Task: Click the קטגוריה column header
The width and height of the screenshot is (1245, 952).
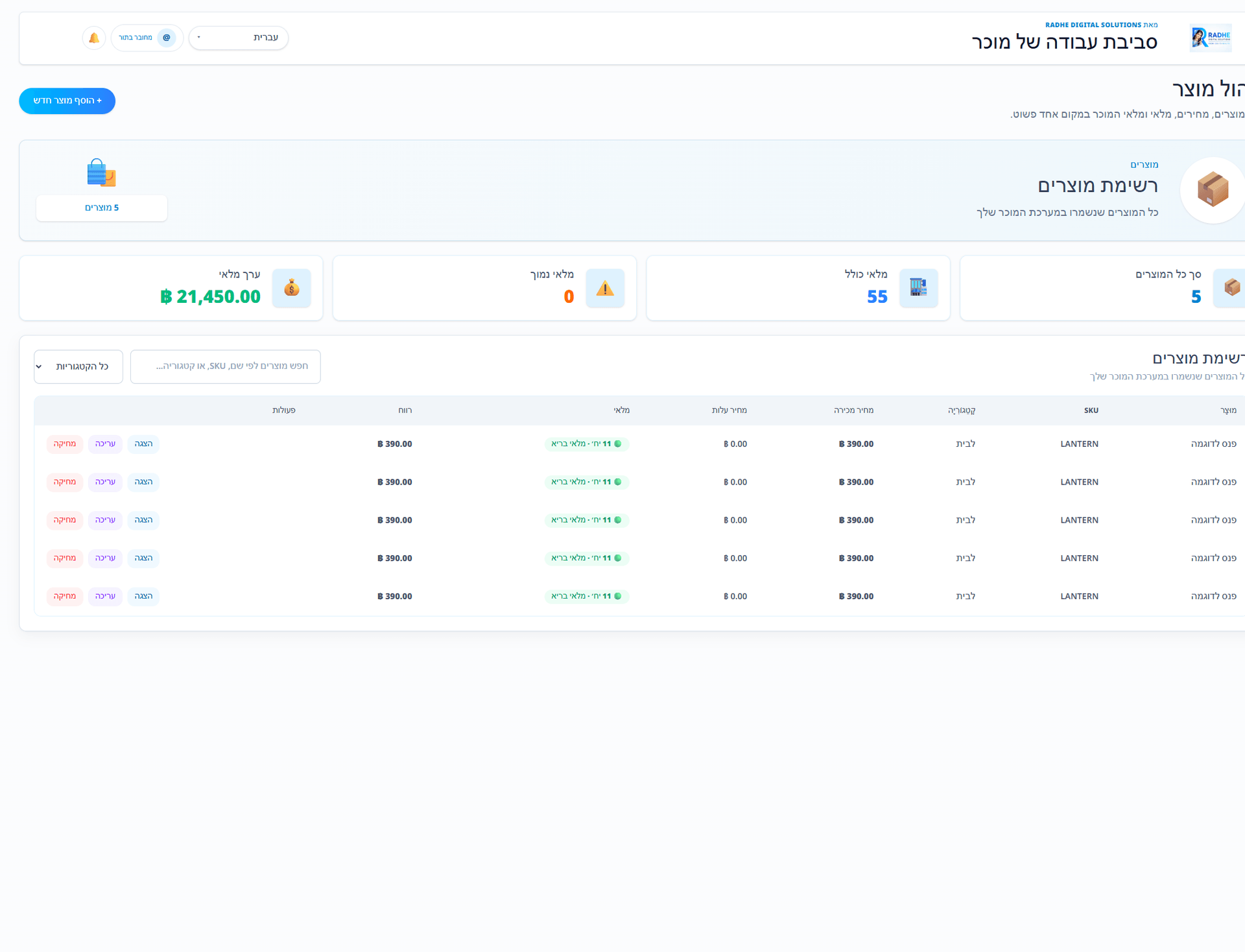Action: pyautogui.click(x=962, y=411)
